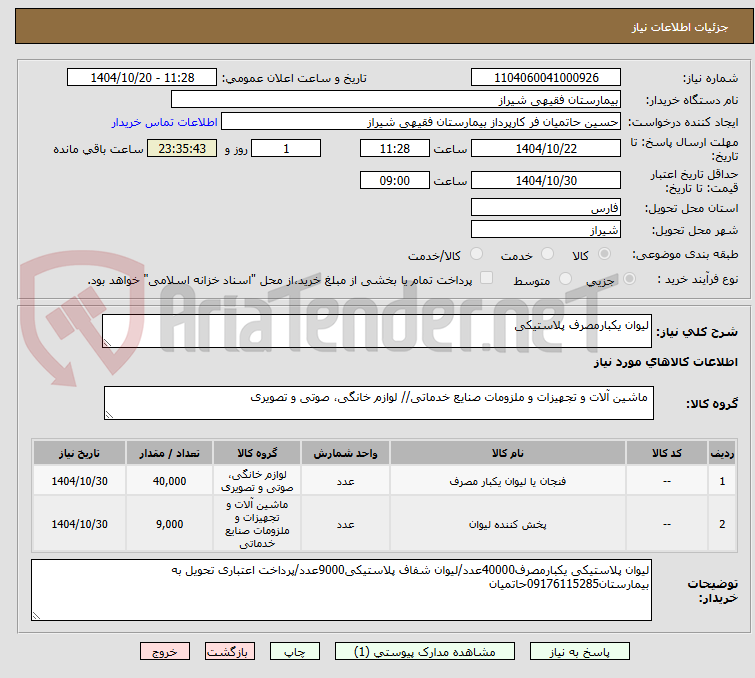
Task: Click the announcement date field 1404/10/20 - 11:28
Action: (x=142, y=78)
